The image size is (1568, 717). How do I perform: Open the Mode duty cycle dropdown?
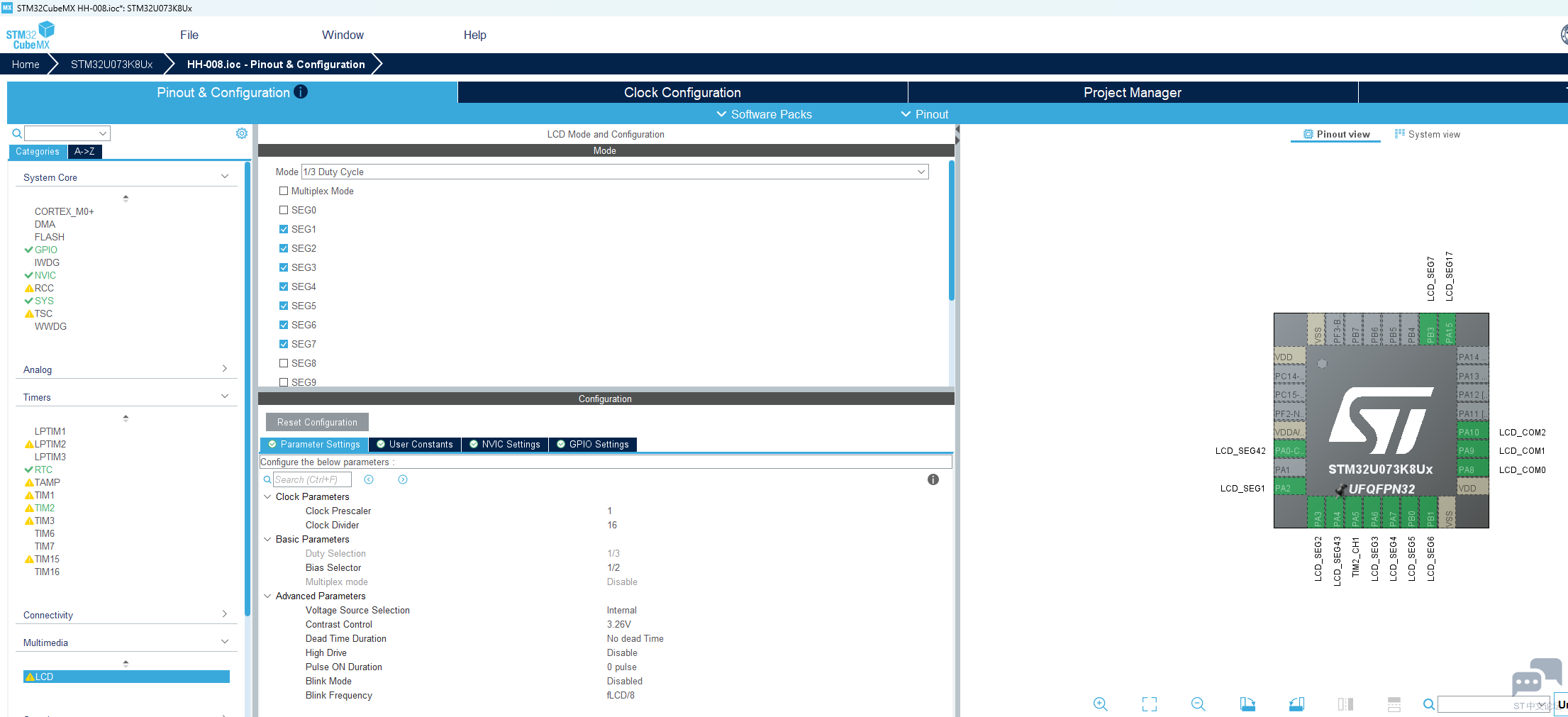(615, 172)
